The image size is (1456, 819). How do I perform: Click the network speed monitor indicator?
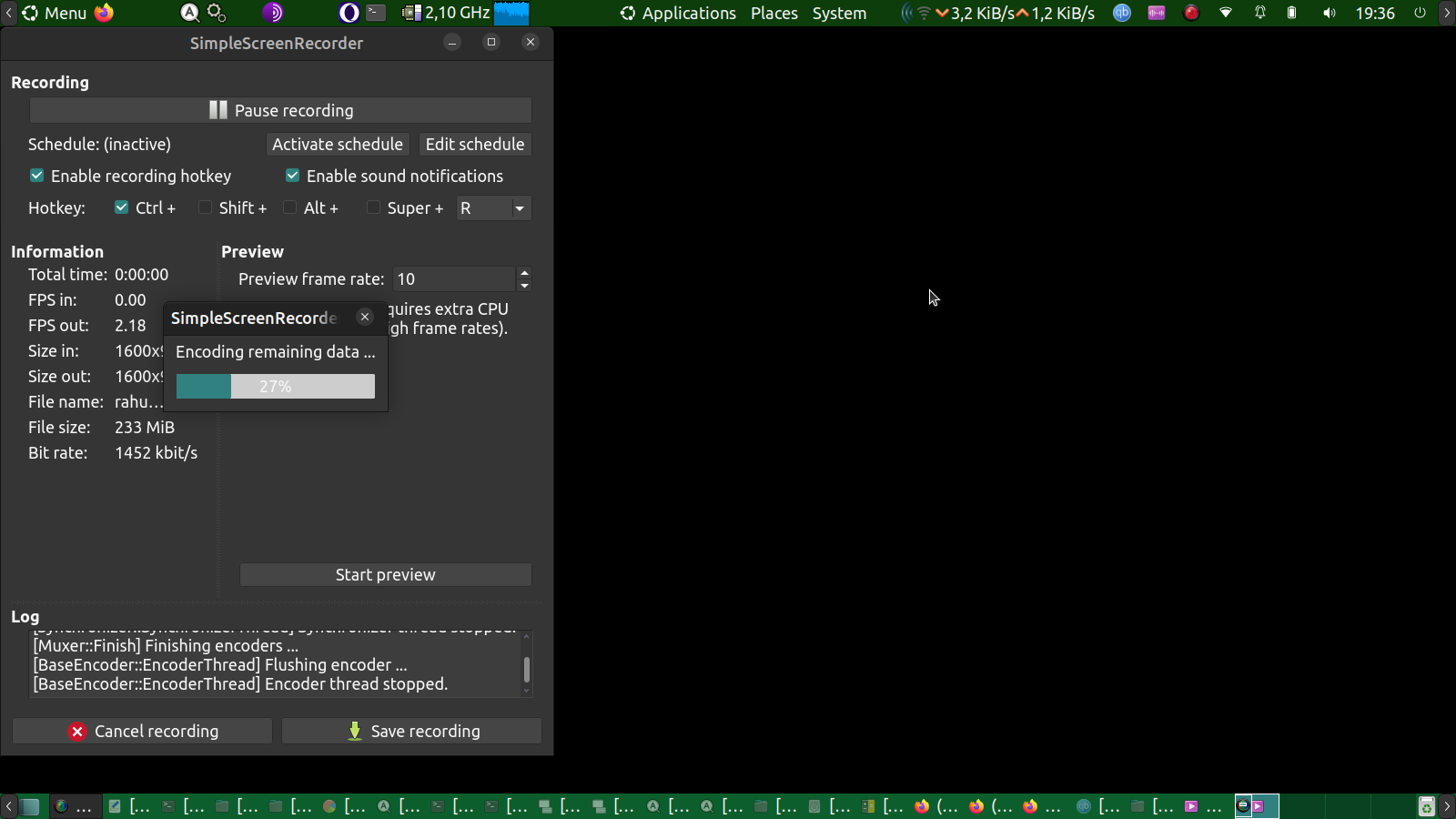pos(998,13)
